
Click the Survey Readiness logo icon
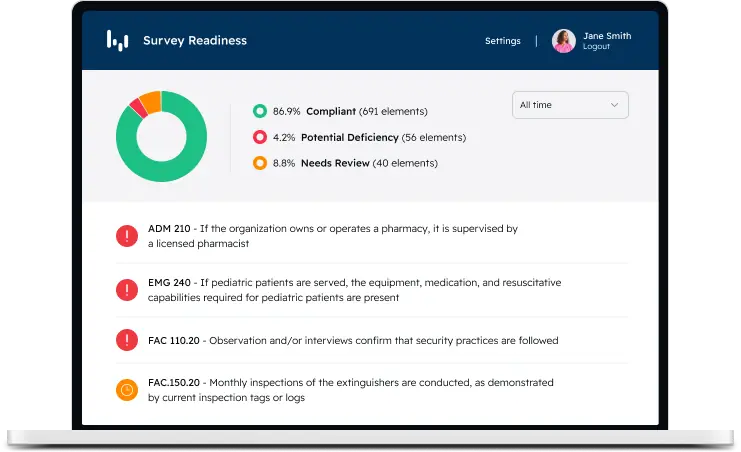pyautogui.click(x=118, y=41)
